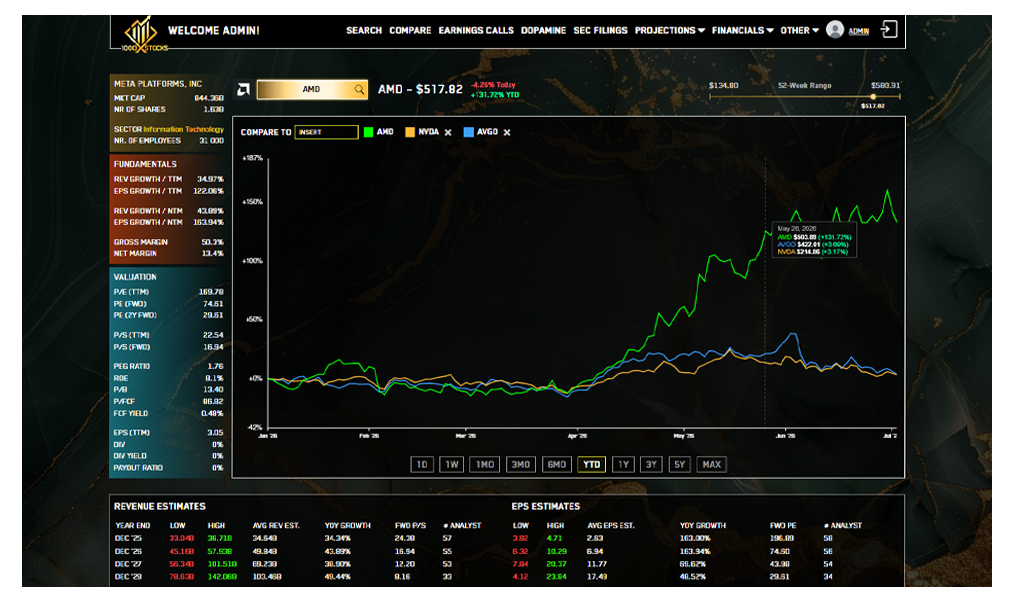Click the search magnifier in ticker box
The image size is (1012, 600).
coord(359,90)
